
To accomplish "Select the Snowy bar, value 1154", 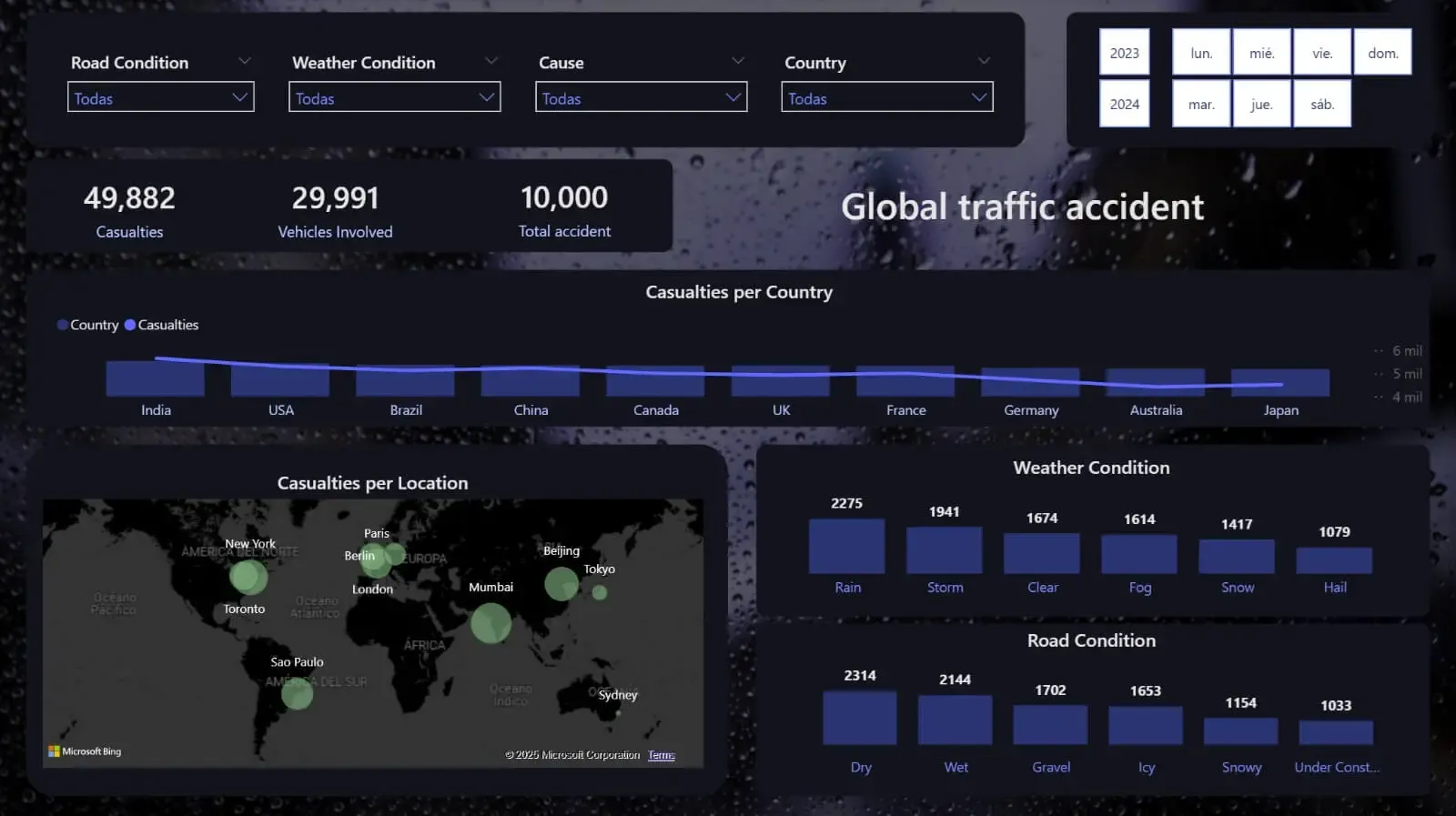I will coord(1240,731).
